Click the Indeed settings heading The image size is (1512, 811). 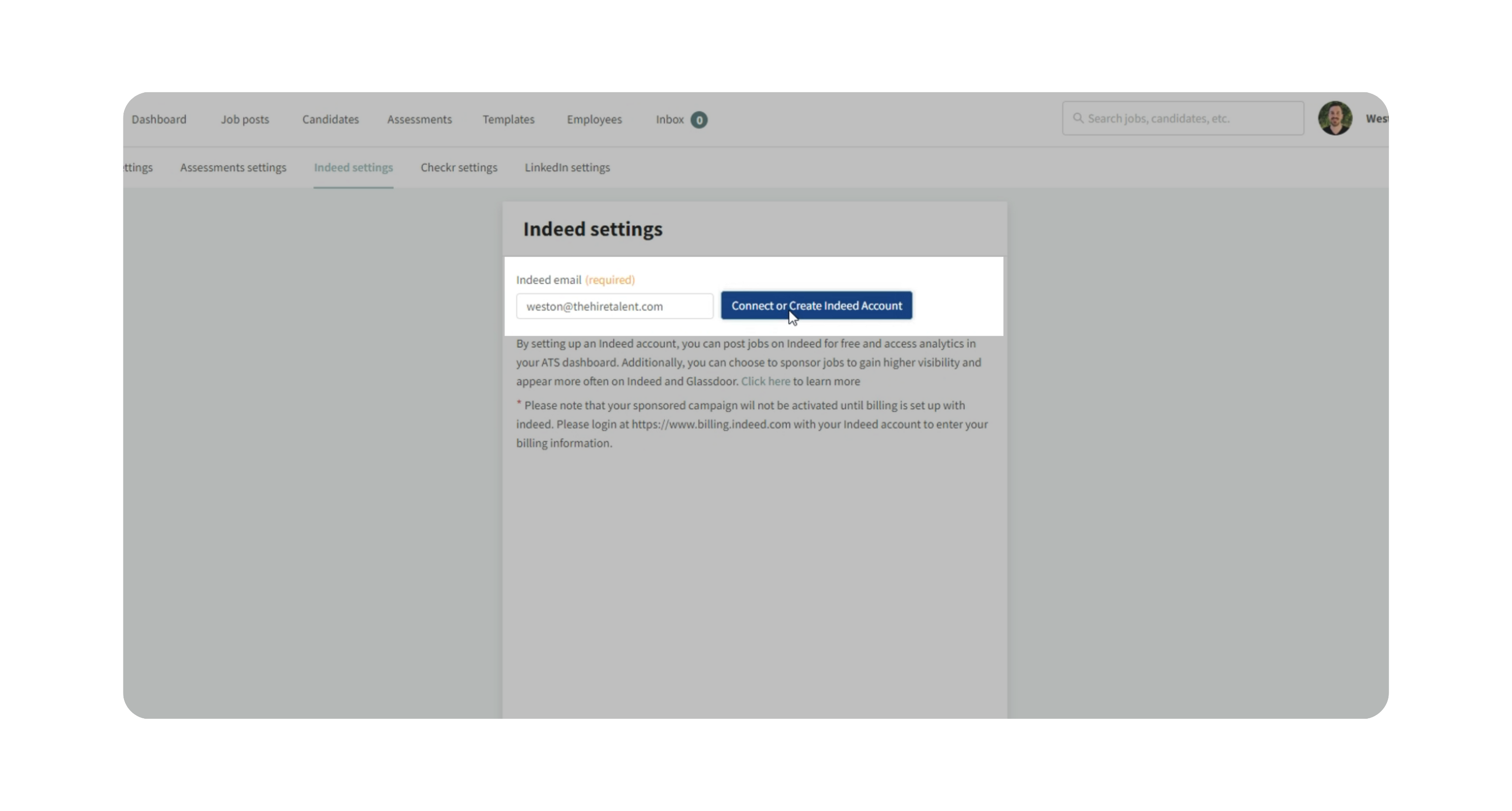click(x=593, y=229)
